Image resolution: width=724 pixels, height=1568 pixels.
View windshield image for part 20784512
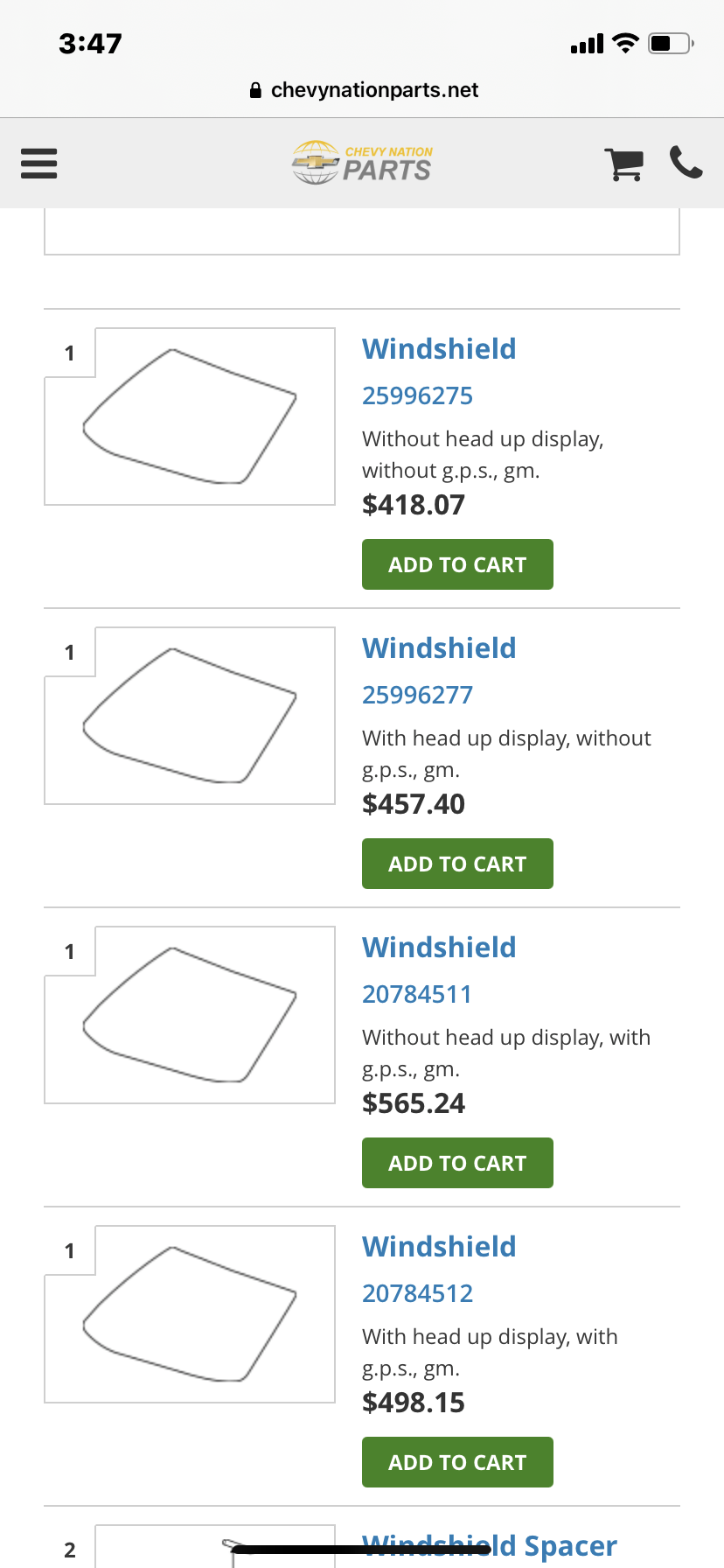coord(191,1314)
